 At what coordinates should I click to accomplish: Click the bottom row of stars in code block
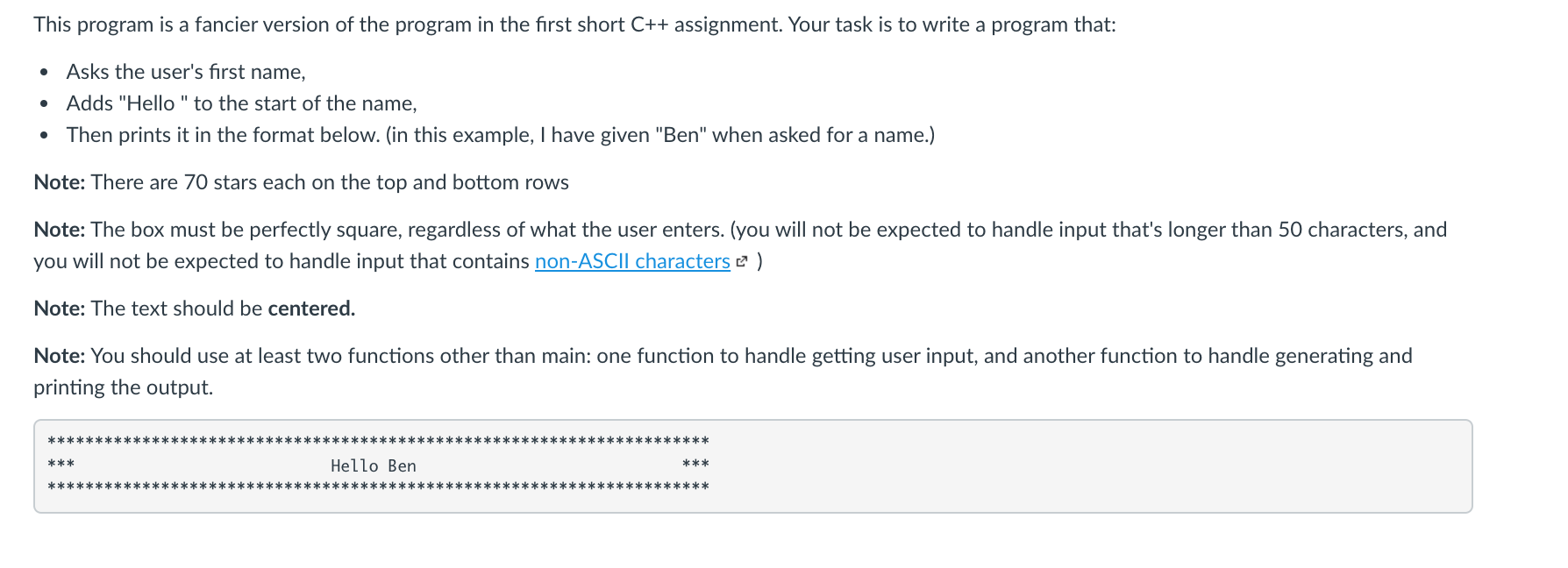click(x=378, y=486)
